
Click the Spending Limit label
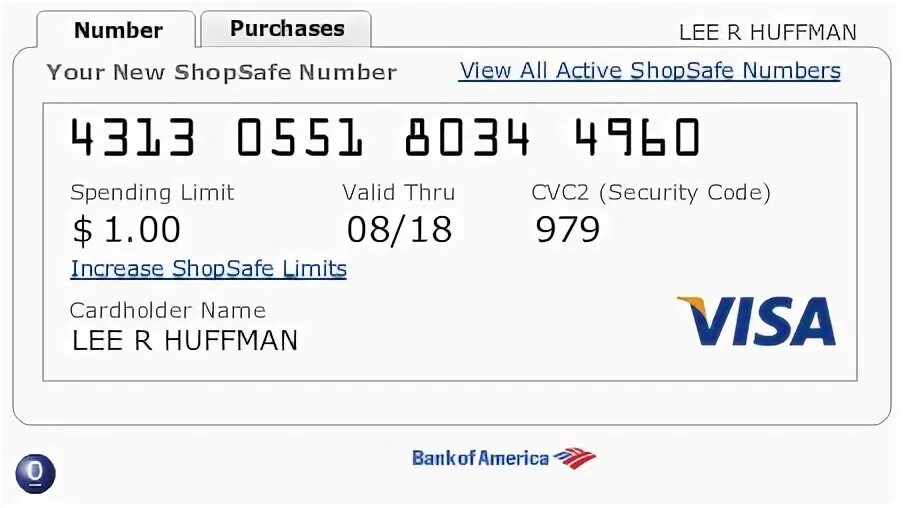(x=152, y=192)
